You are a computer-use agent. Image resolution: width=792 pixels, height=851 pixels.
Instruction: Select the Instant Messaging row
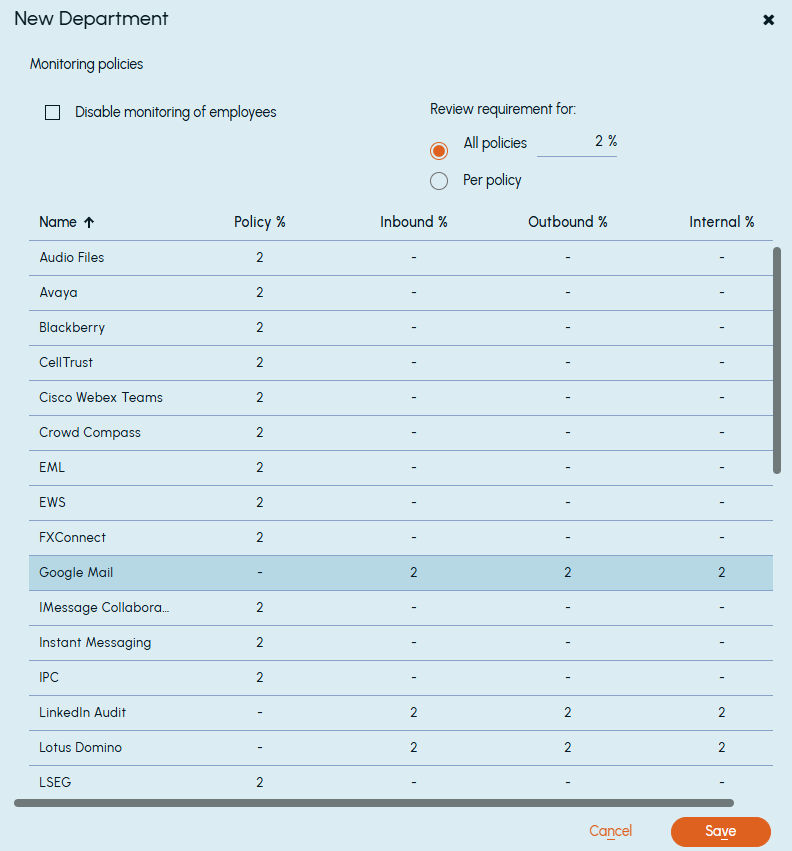401,643
